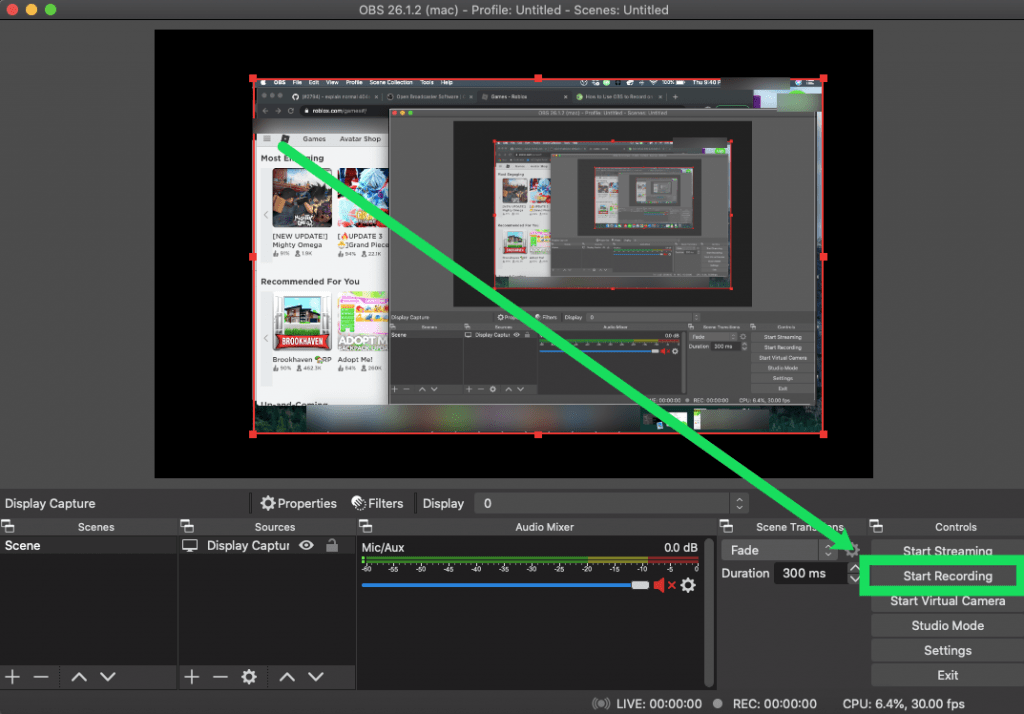This screenshot has height=714, width=1024.
Task: Open OBS Settings from Controls
Action: (x=947, y=651)
